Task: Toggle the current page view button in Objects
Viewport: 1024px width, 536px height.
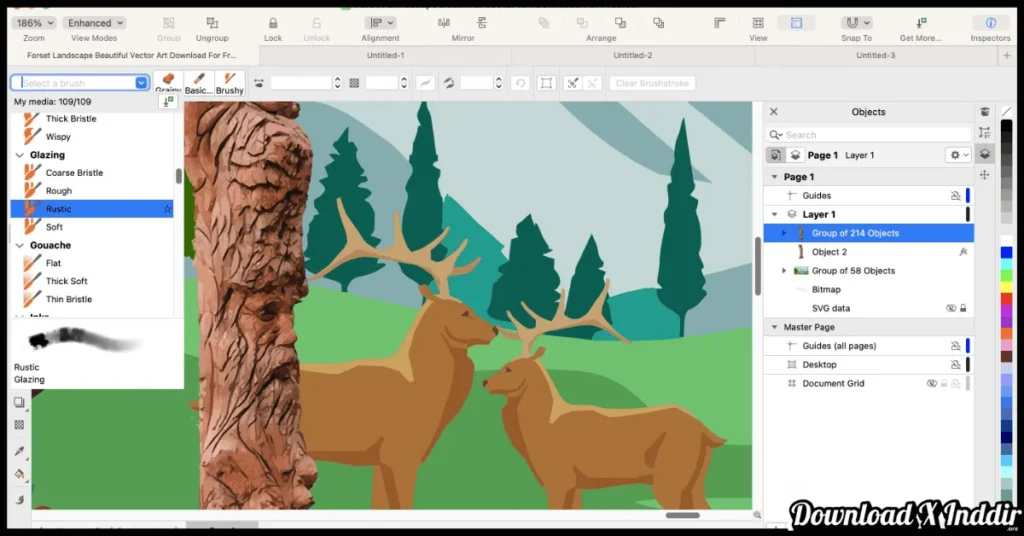Action: click(x=775, y=155)
